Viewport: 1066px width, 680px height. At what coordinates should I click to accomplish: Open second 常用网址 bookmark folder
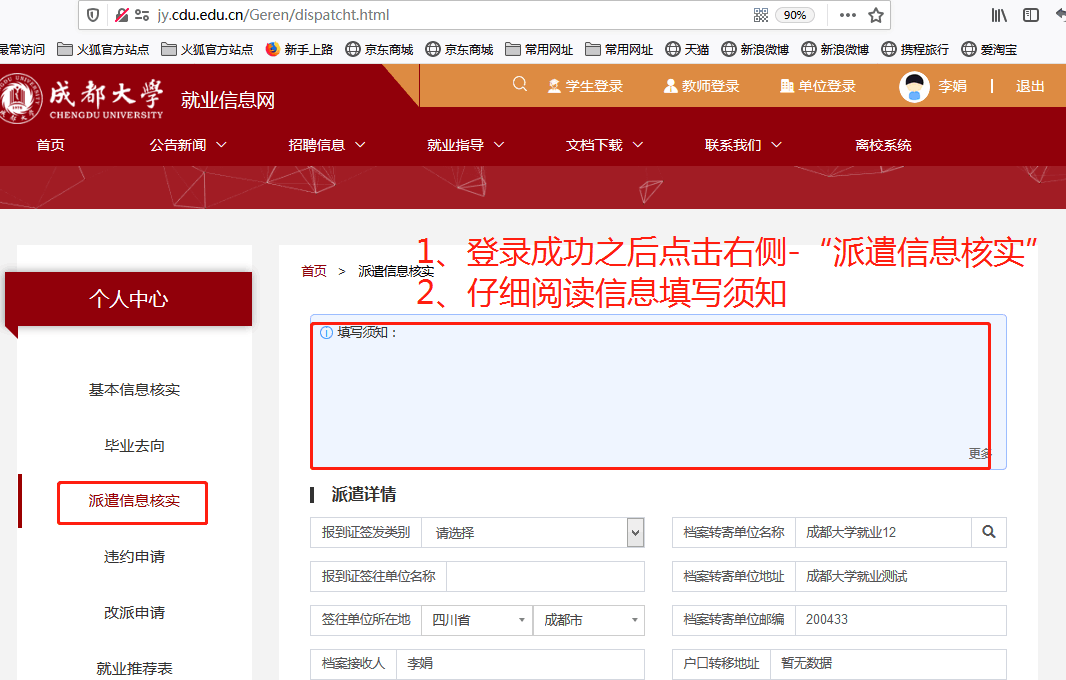619,50
